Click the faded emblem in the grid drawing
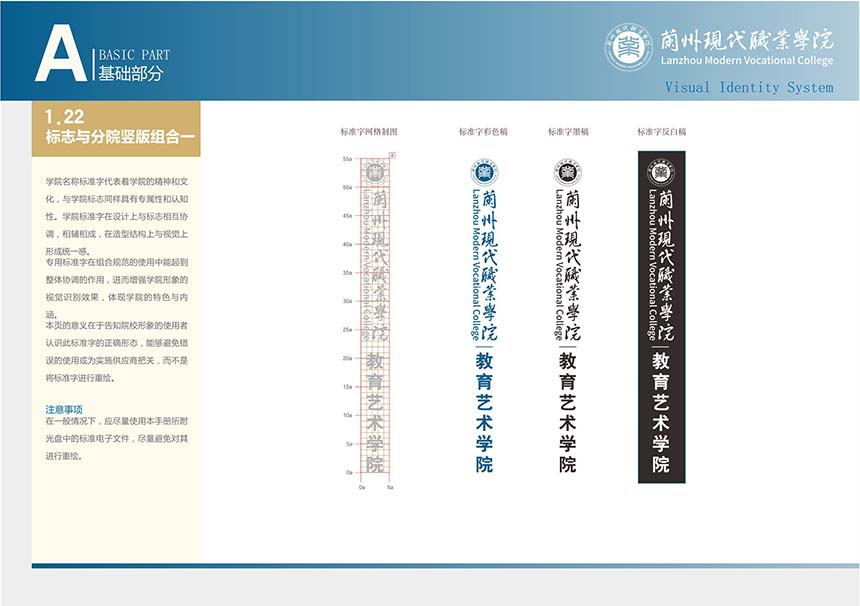This screenshot has width=860, height=606. coord(375,171)
